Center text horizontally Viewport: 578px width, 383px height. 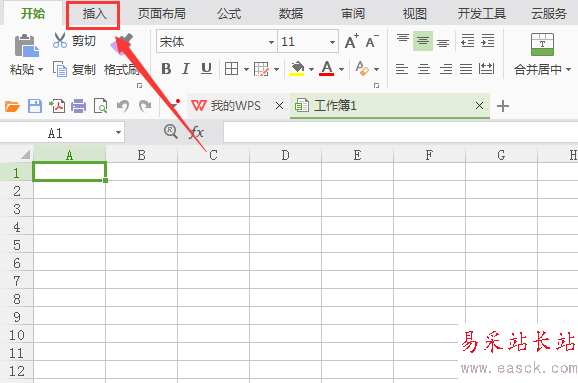(424, 69)
